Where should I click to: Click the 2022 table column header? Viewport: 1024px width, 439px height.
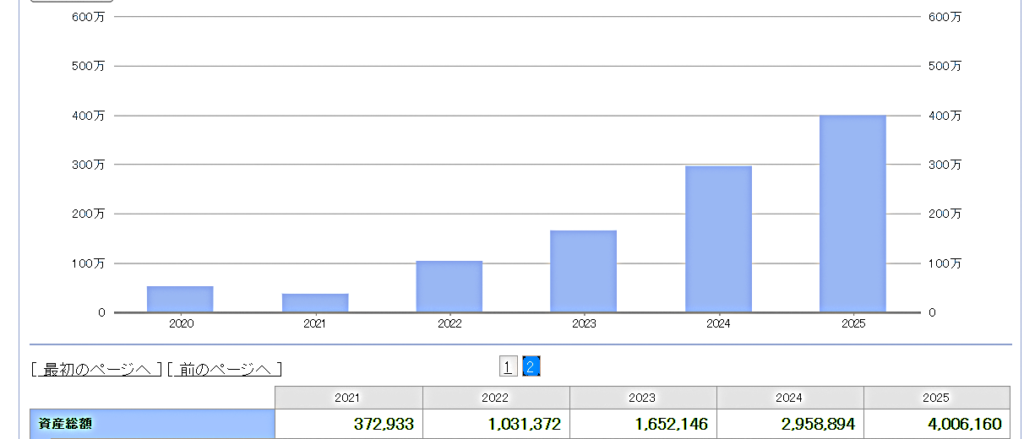pyautogui.click(x=495, y=397)
